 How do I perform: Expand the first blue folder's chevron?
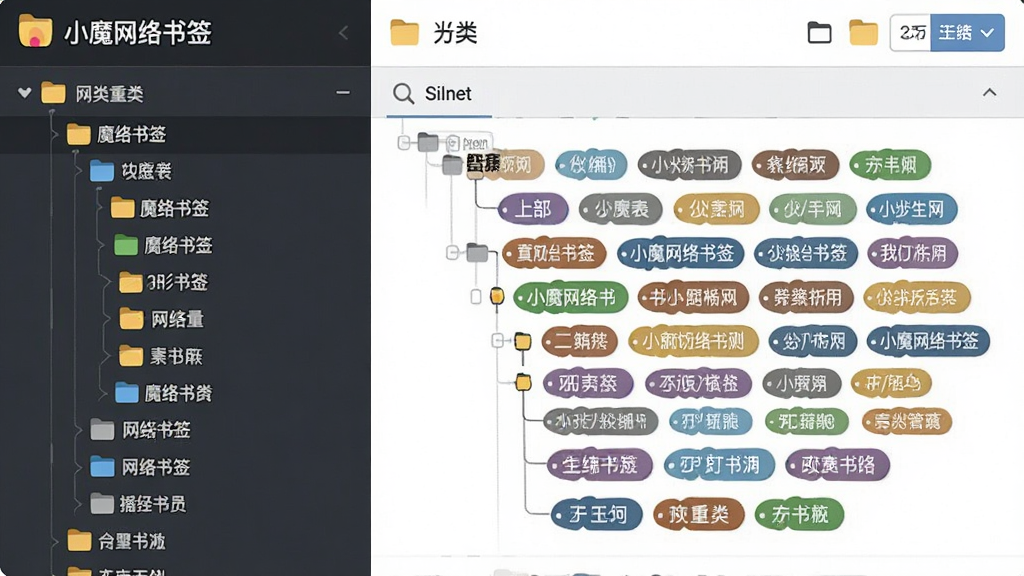78,171
